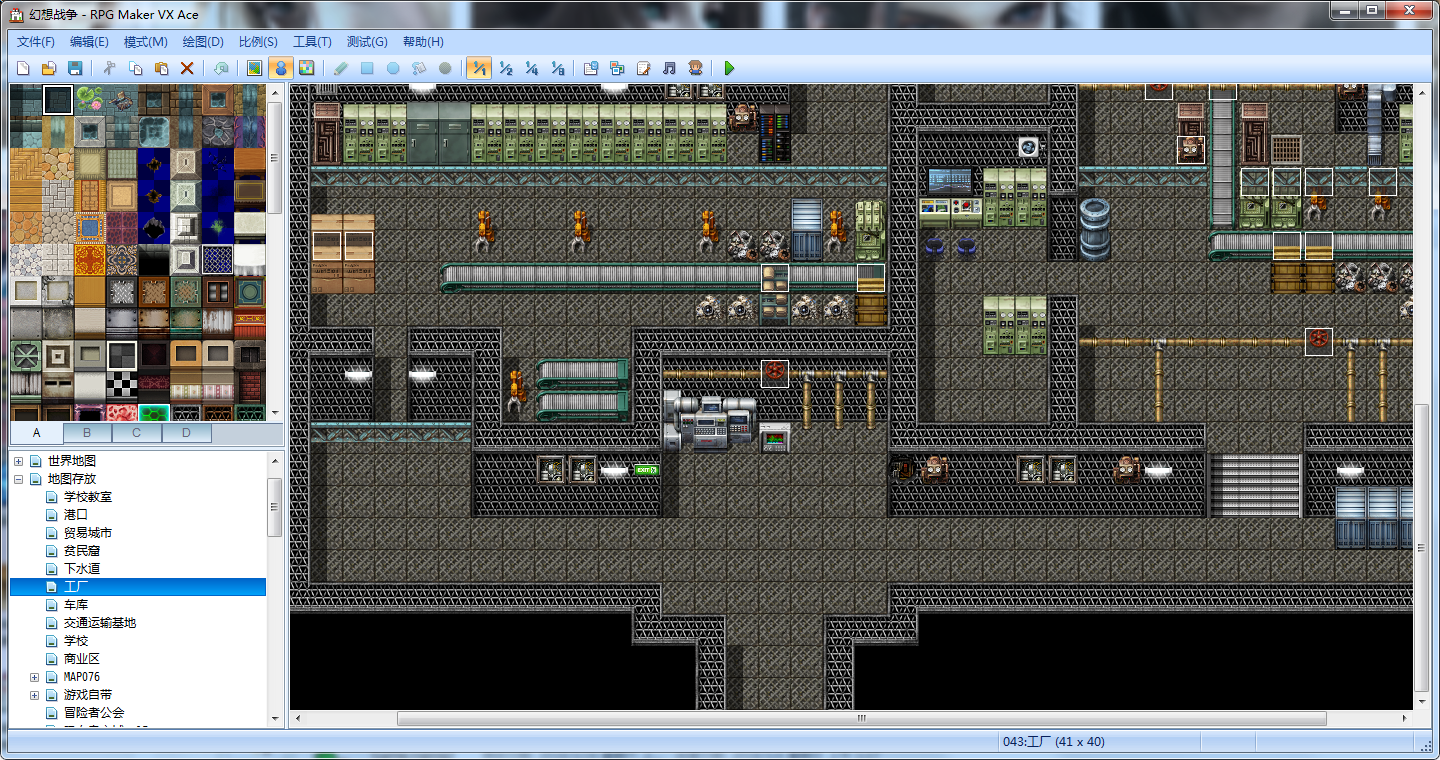Select the Pencil drawing tool
Screen dimensions: 1440x760
click(341, 68)
